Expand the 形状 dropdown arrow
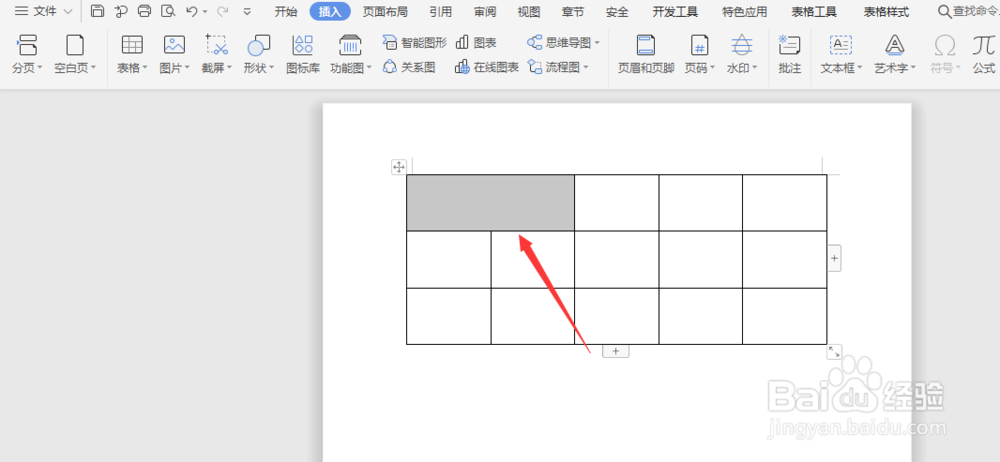1000x462 pixels. pos(271,68)
